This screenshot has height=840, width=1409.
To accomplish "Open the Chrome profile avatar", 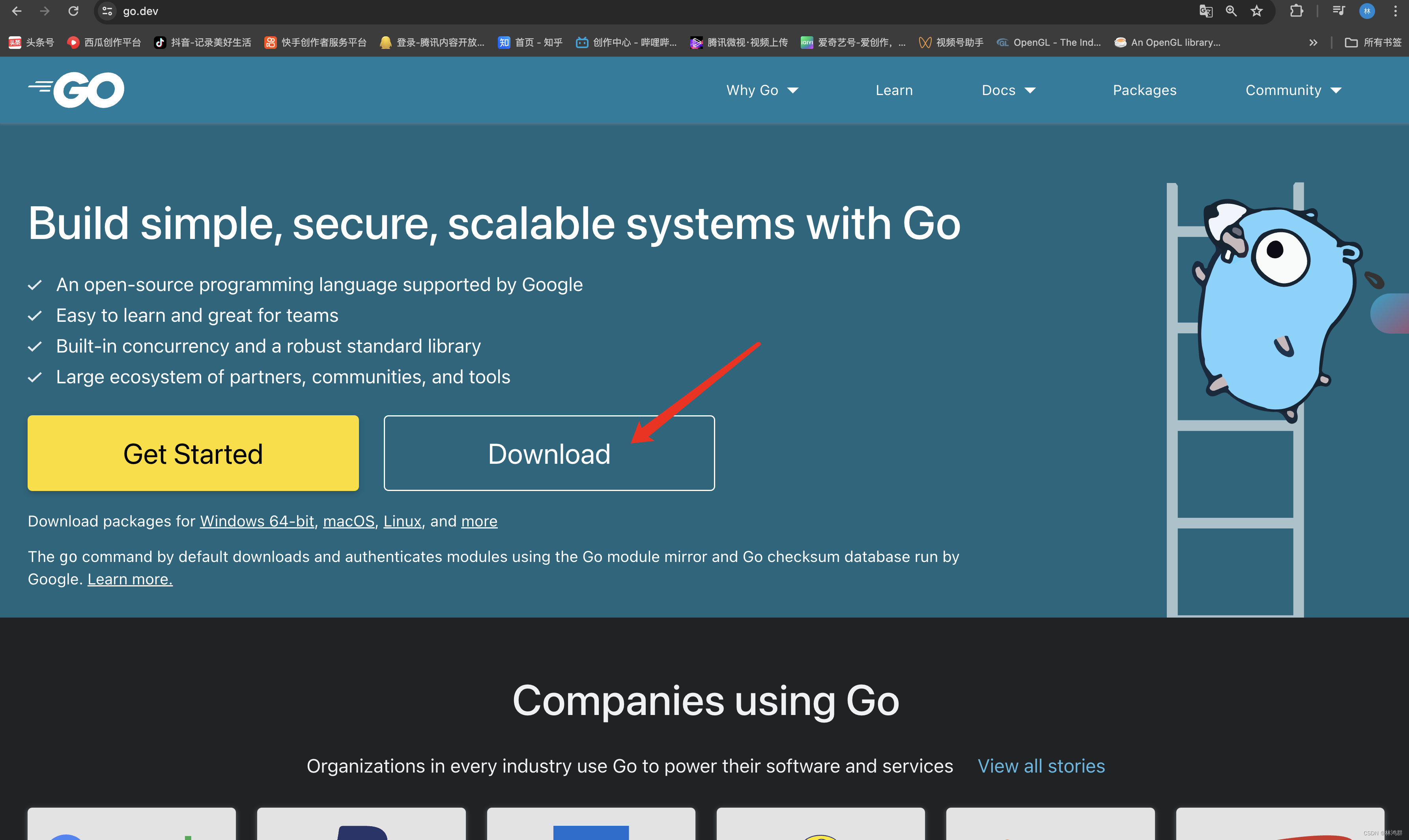I will [x=1366, y=11].
